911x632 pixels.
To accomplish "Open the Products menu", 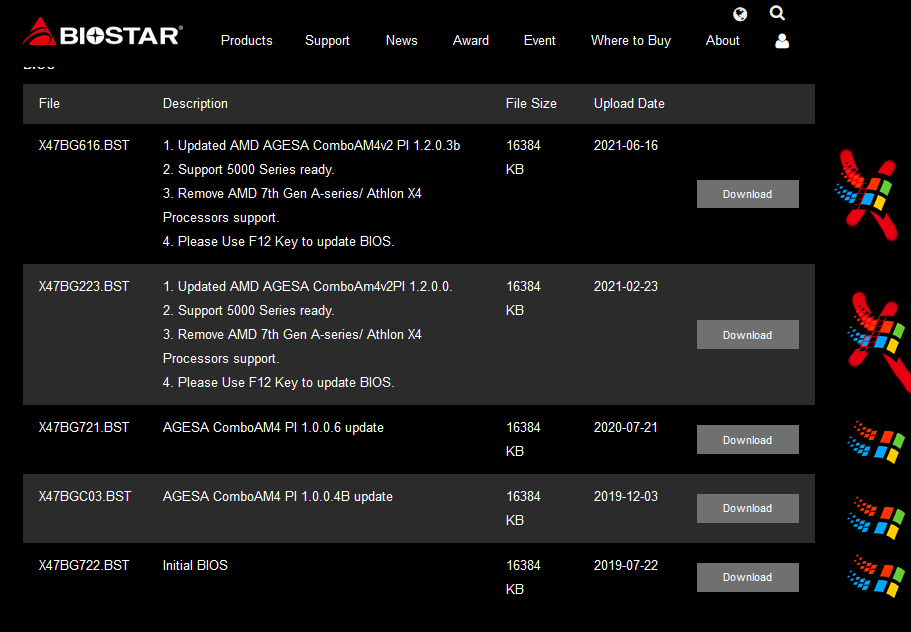I will [x=246, y=41].
